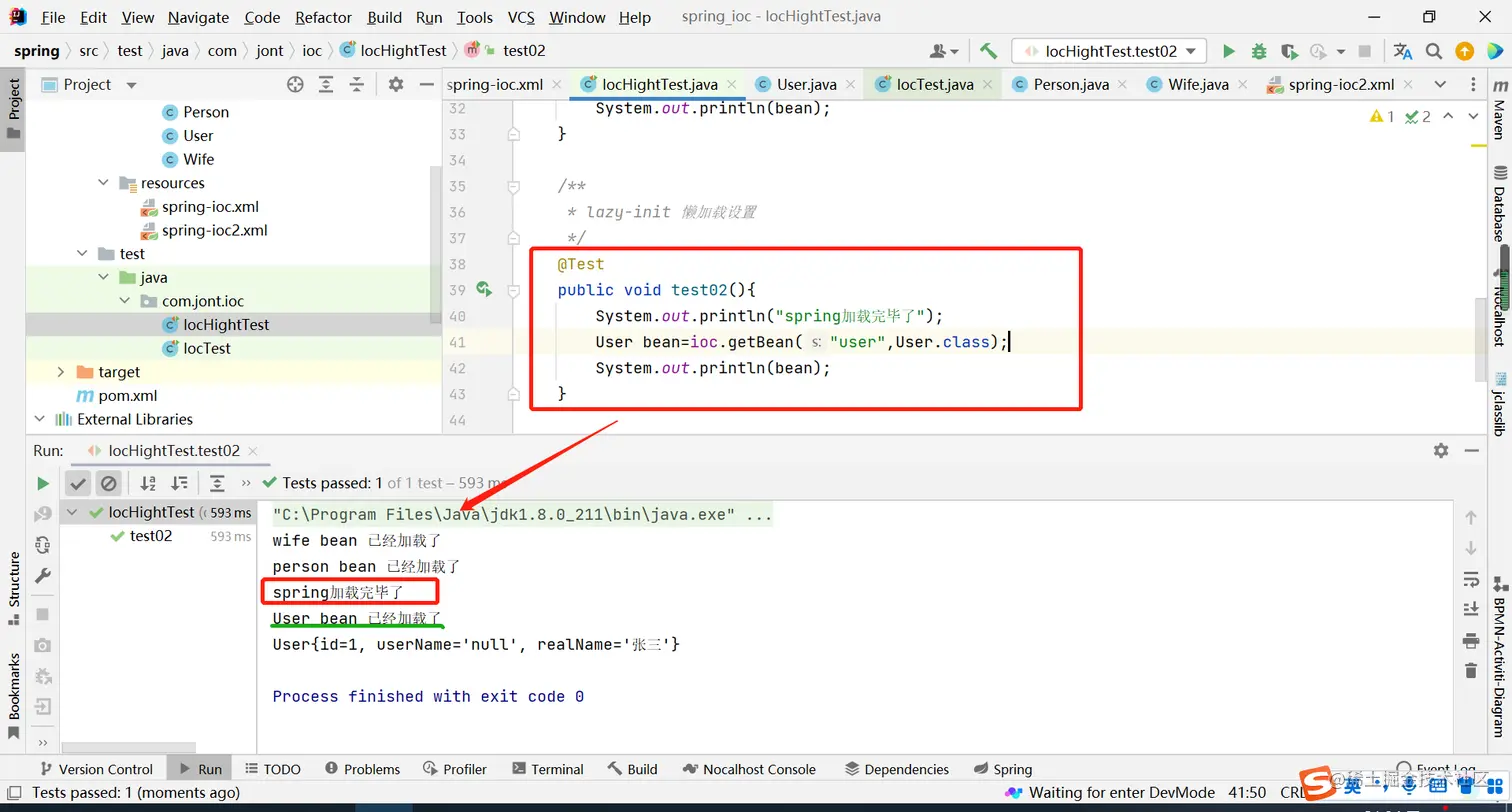This screenshot has height=812, width=1512.
Task: Click the editor vertical scrollbar
Action: pyautogui.click(x=1480, y=338)
